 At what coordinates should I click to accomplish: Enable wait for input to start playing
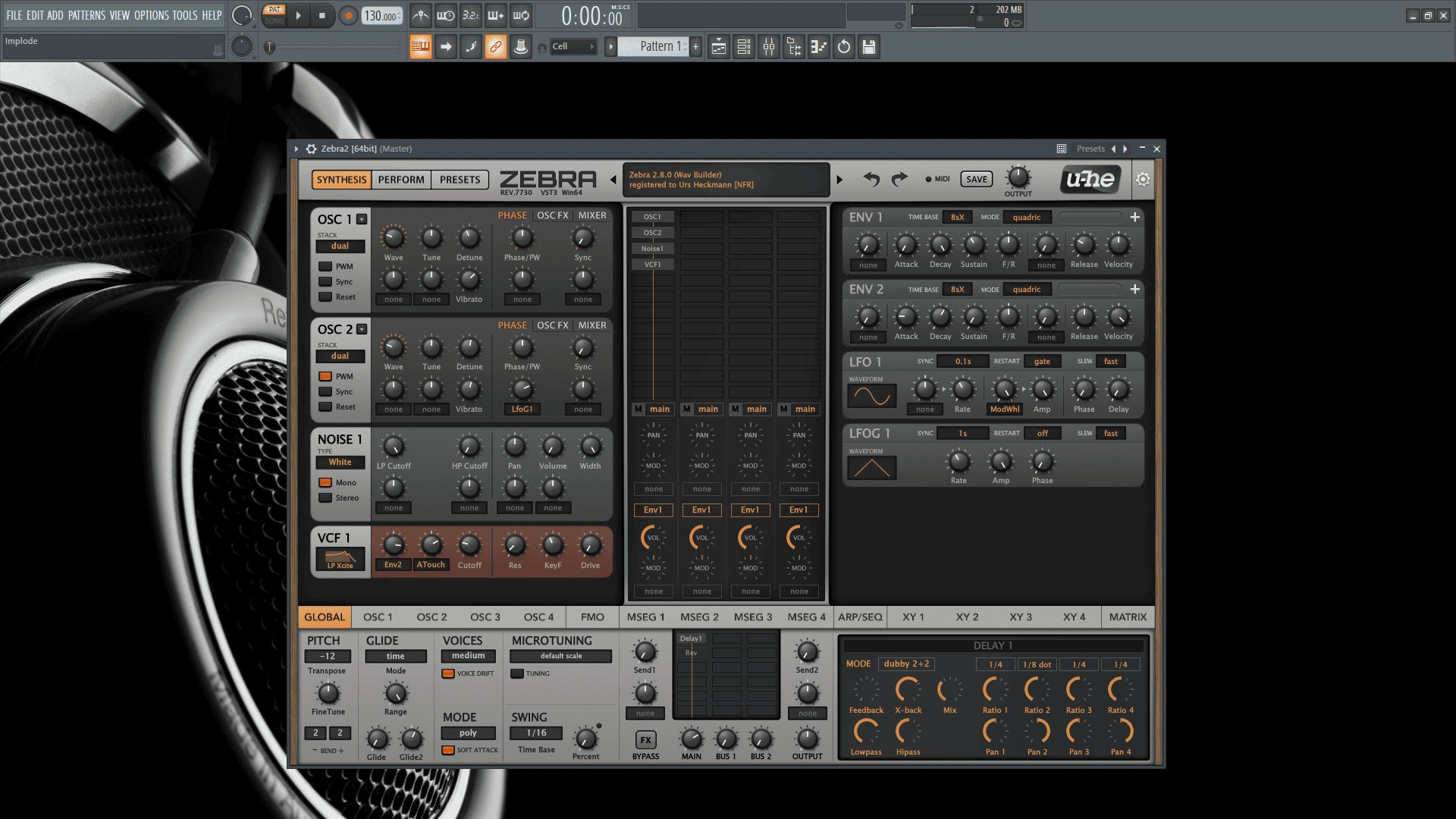446,15
